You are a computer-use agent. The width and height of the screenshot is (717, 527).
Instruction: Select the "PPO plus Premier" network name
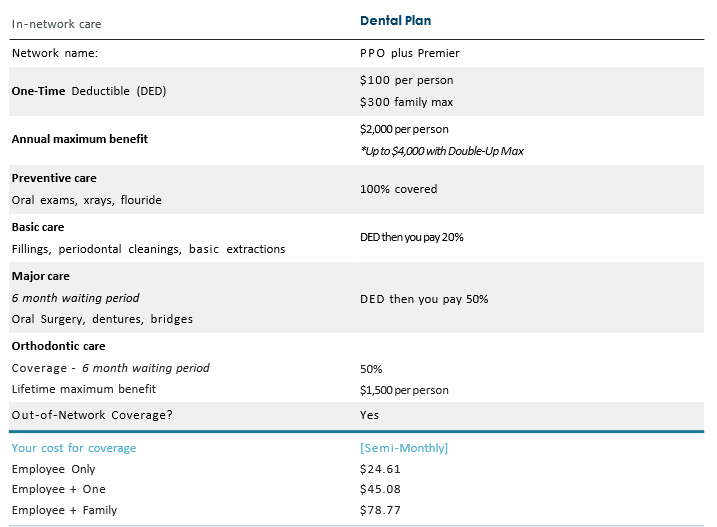[409, 53]
